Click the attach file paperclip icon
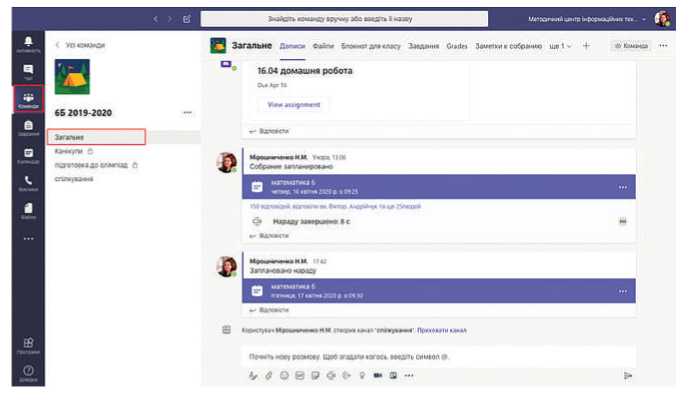 click(269, 376)
